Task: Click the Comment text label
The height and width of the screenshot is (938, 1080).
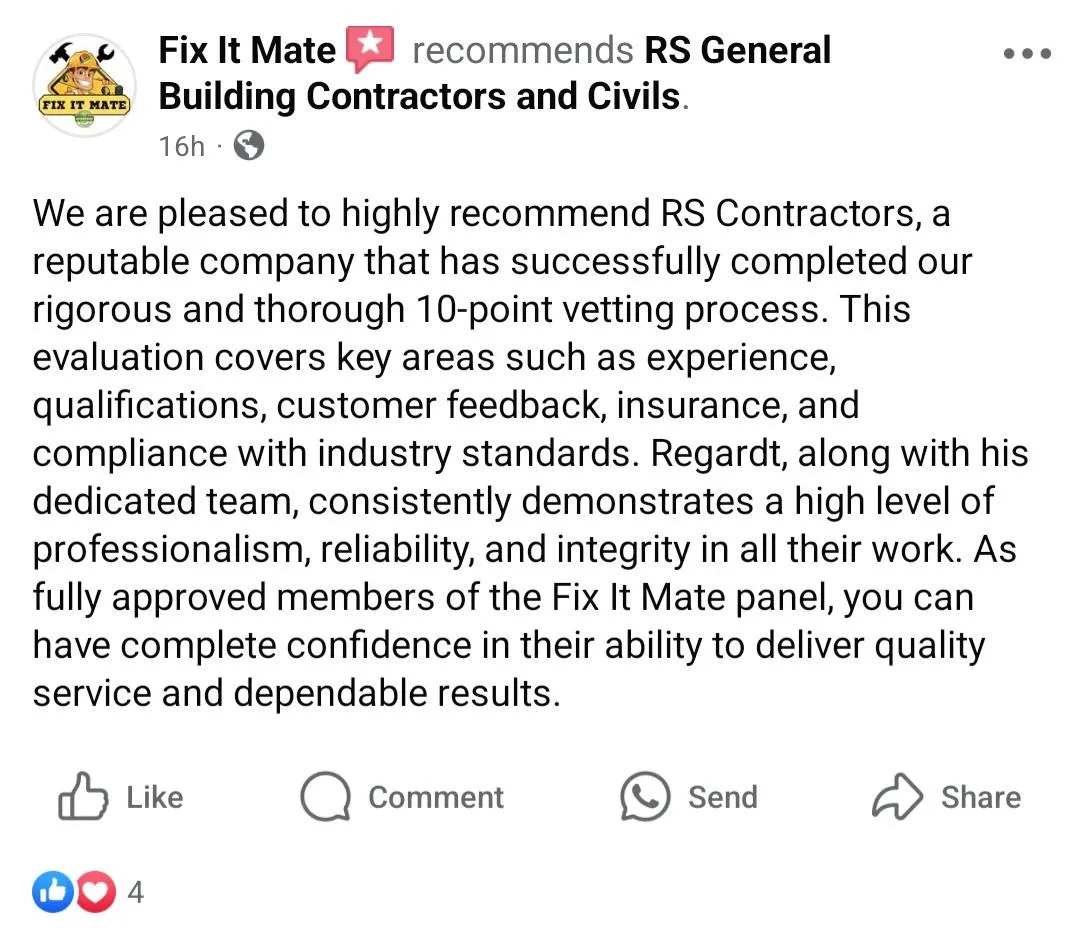Action: click(x=436, y=798)
